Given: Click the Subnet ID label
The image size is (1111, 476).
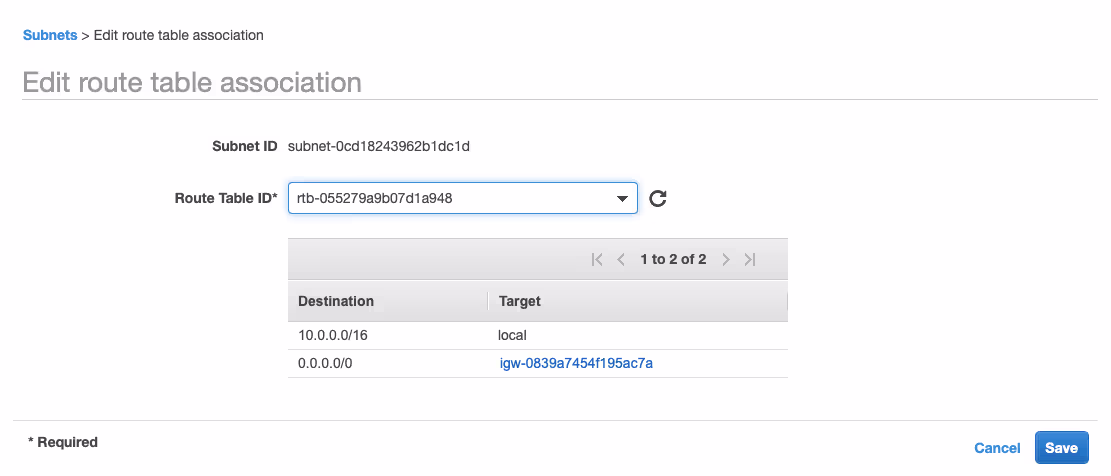Looking at the screenshot, I should click(x=244, y=147).
